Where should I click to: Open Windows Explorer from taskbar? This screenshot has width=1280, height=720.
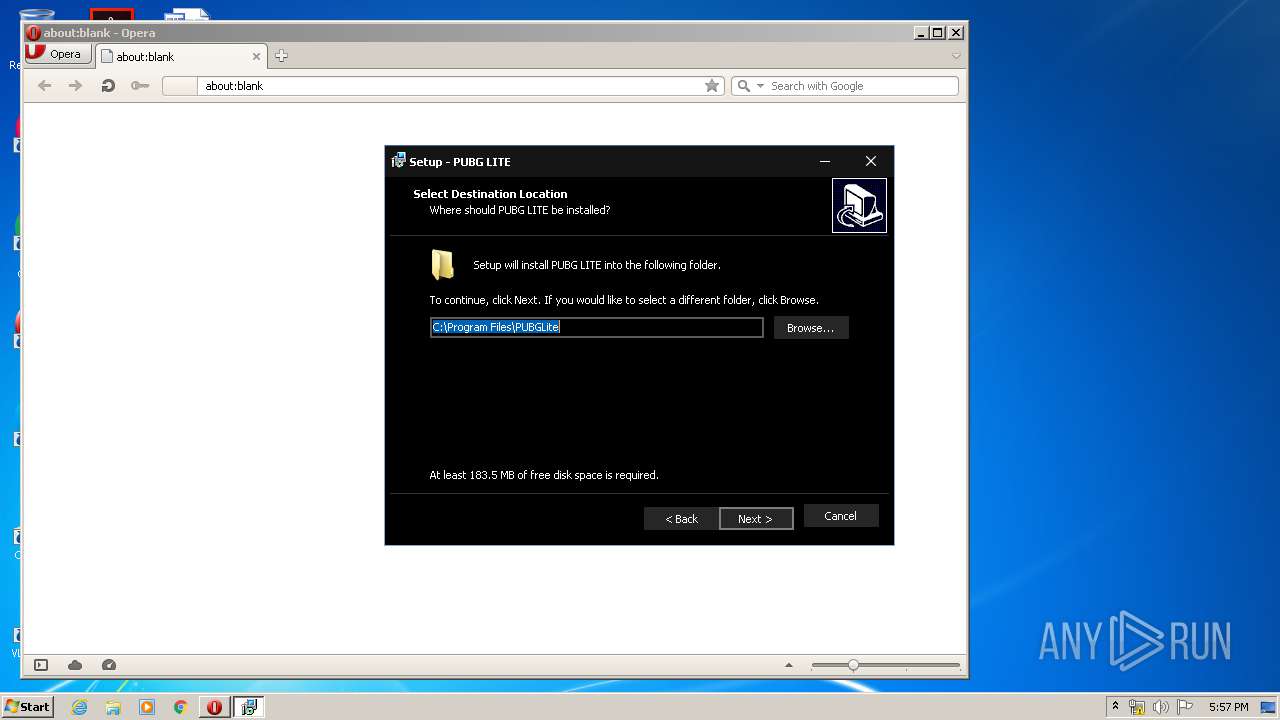113,707
